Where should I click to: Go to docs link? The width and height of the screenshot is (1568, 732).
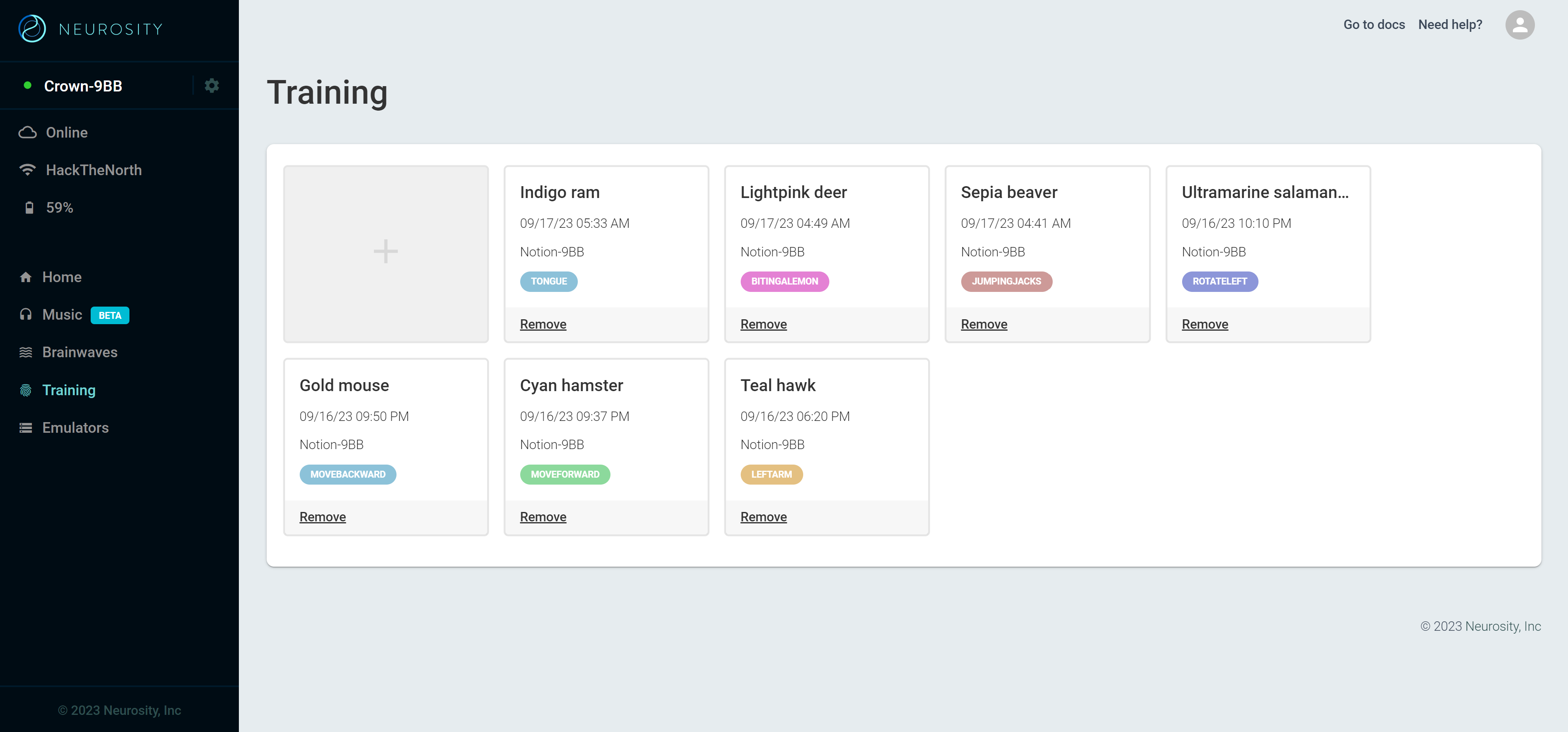[x=1373, y=25]
